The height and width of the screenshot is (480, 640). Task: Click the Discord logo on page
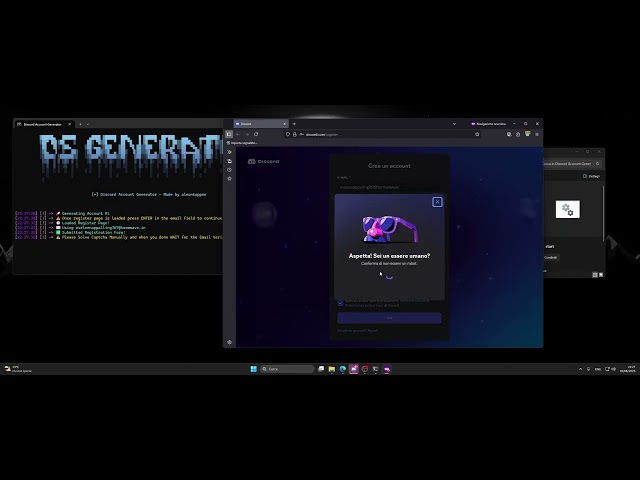pyautogui.click(x=263, y=162)
